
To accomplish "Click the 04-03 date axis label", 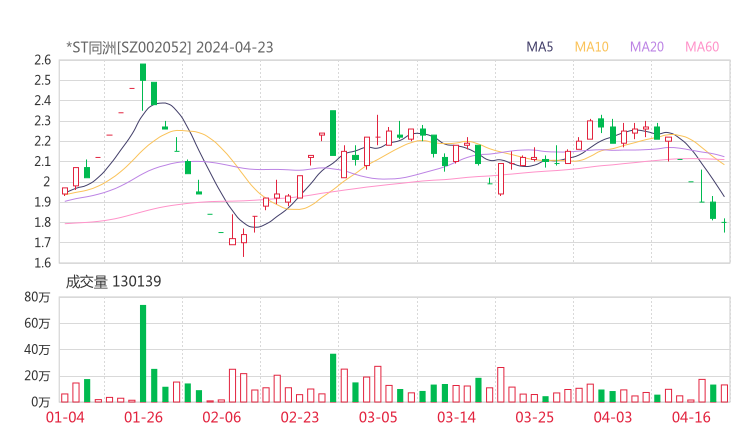I will tap(613, 417).
